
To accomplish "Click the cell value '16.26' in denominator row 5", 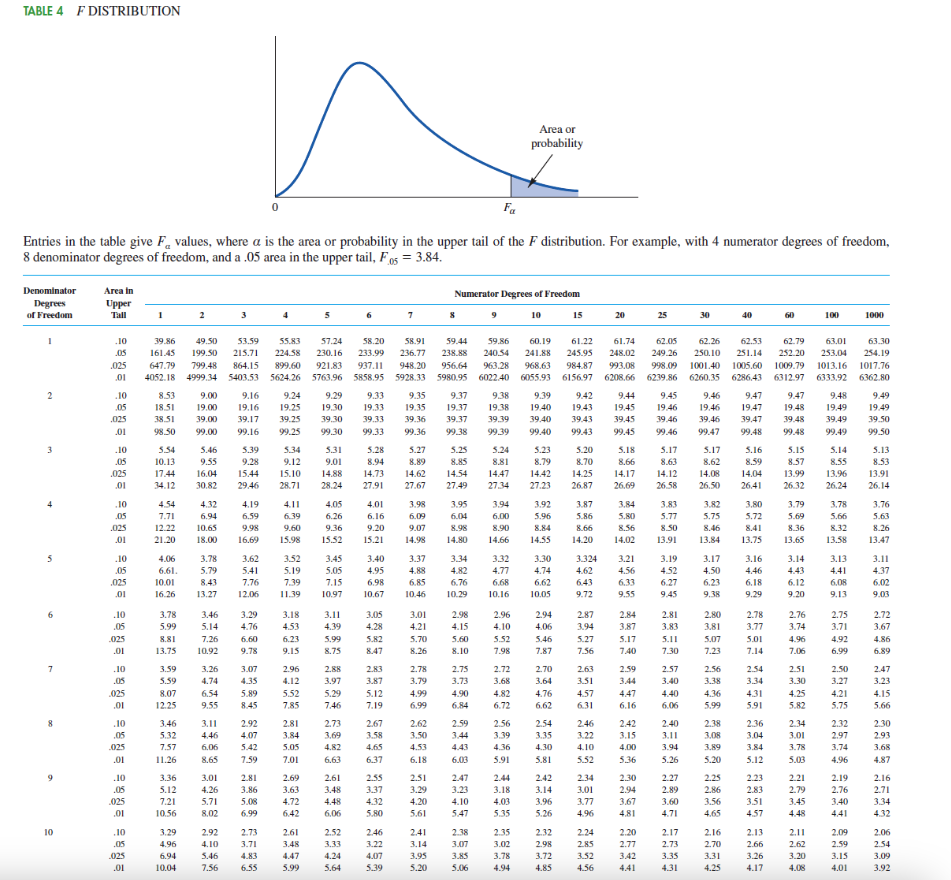I will click(166, 594).
